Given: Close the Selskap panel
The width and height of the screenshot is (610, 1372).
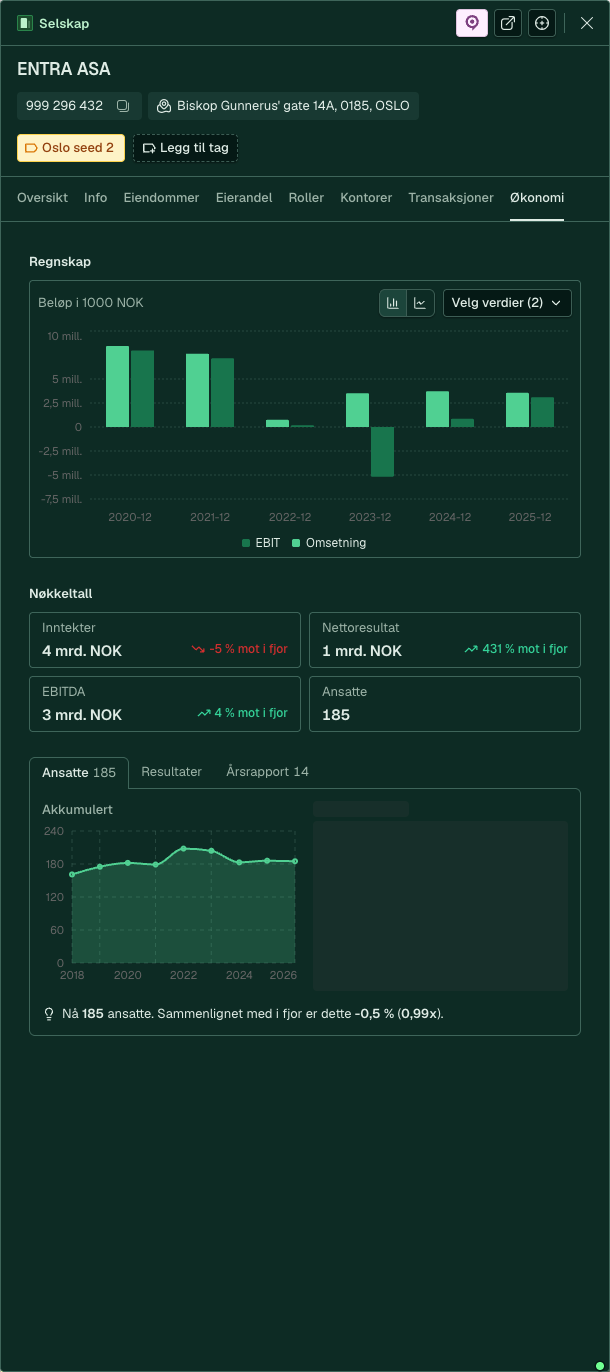Looking at the screenshot, I should click(x=587, y=23).
